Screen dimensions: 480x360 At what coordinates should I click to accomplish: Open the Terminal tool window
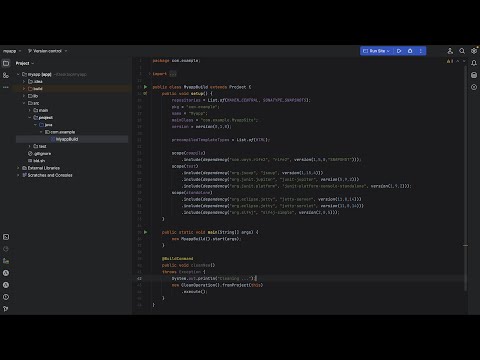(6, 237)
